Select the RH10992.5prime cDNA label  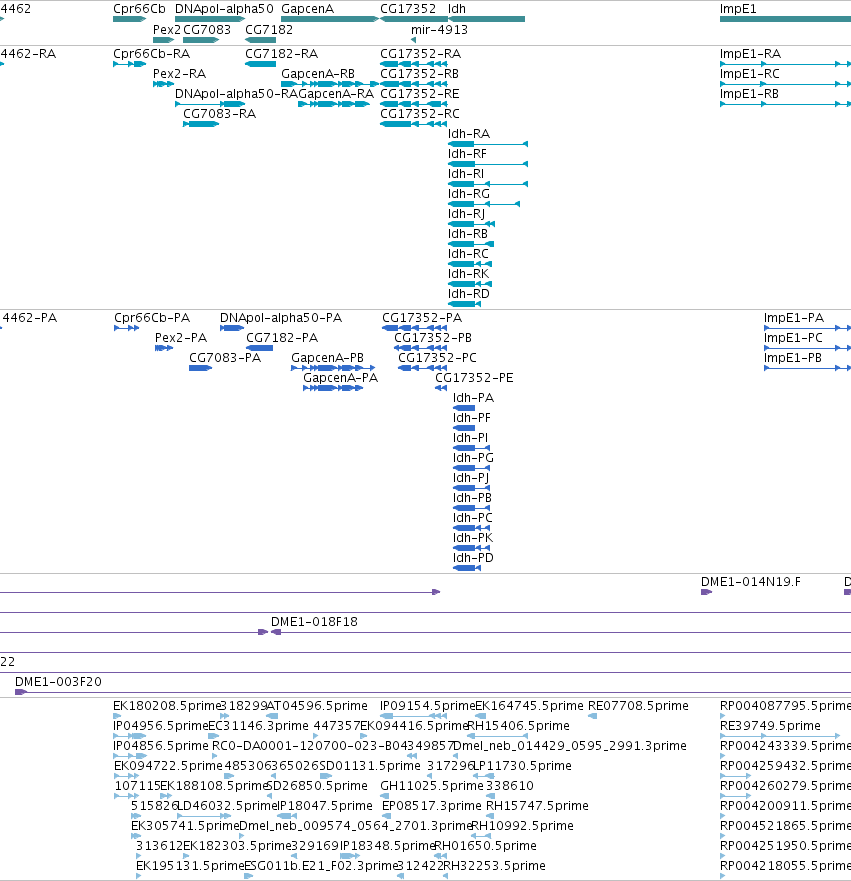point(522,826)
